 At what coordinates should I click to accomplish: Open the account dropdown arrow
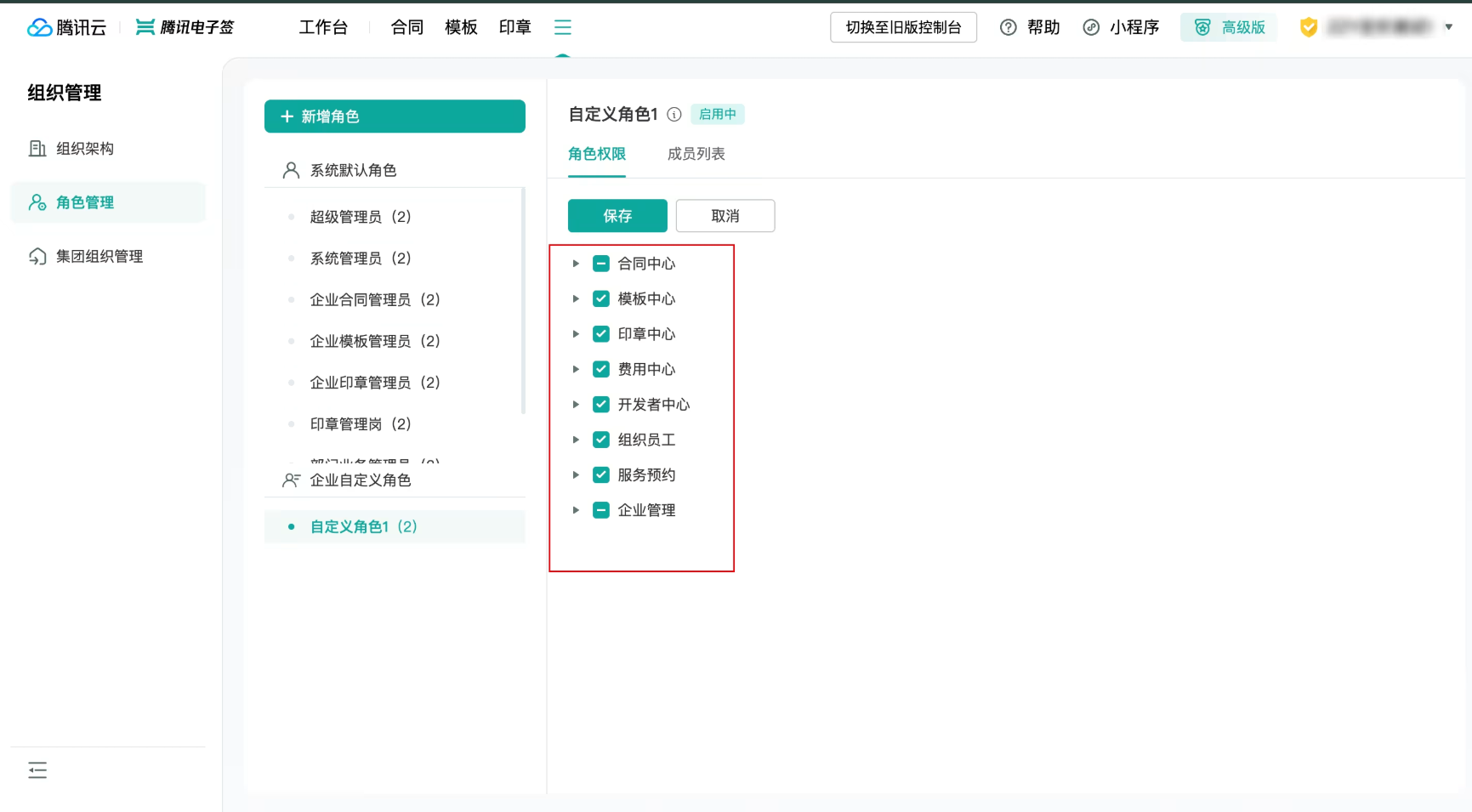pos(1449,27)
